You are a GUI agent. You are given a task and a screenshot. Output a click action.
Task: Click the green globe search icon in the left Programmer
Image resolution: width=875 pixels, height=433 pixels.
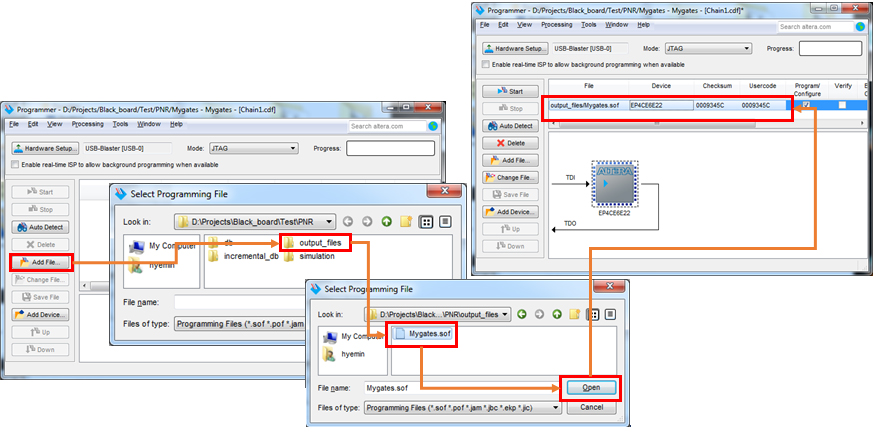click(432, 127)
